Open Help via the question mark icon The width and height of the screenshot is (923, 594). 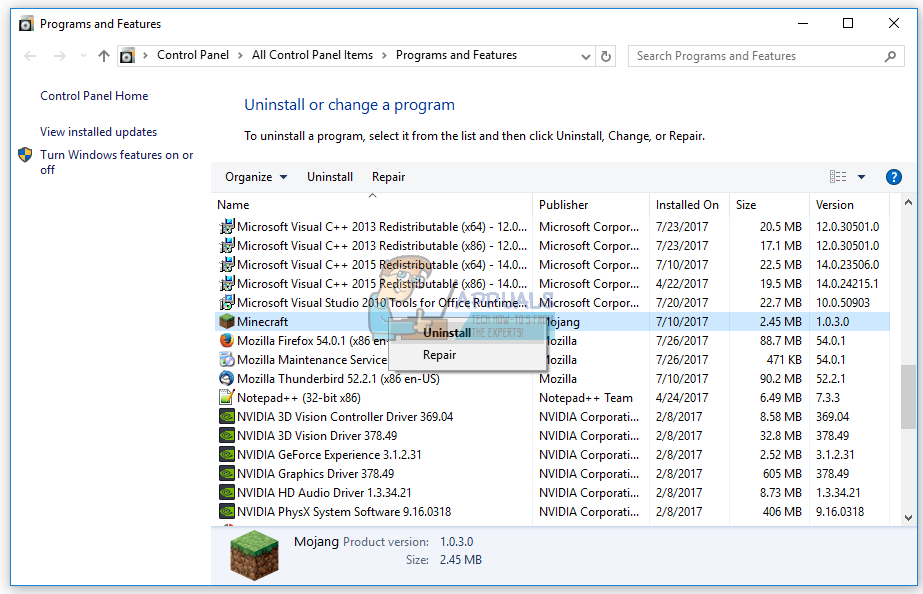[x=893, y=176]
